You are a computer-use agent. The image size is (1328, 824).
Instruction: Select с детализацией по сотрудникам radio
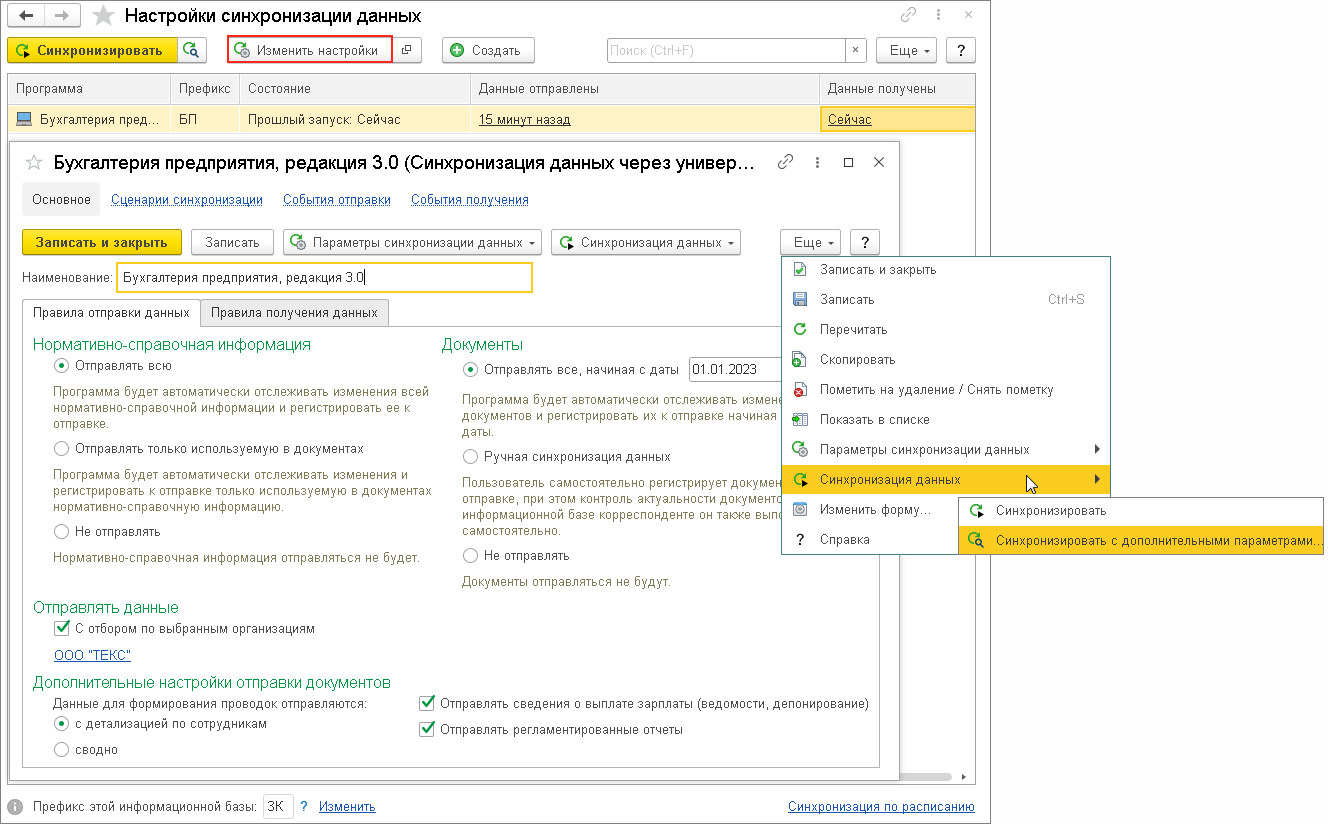(62, 723)
